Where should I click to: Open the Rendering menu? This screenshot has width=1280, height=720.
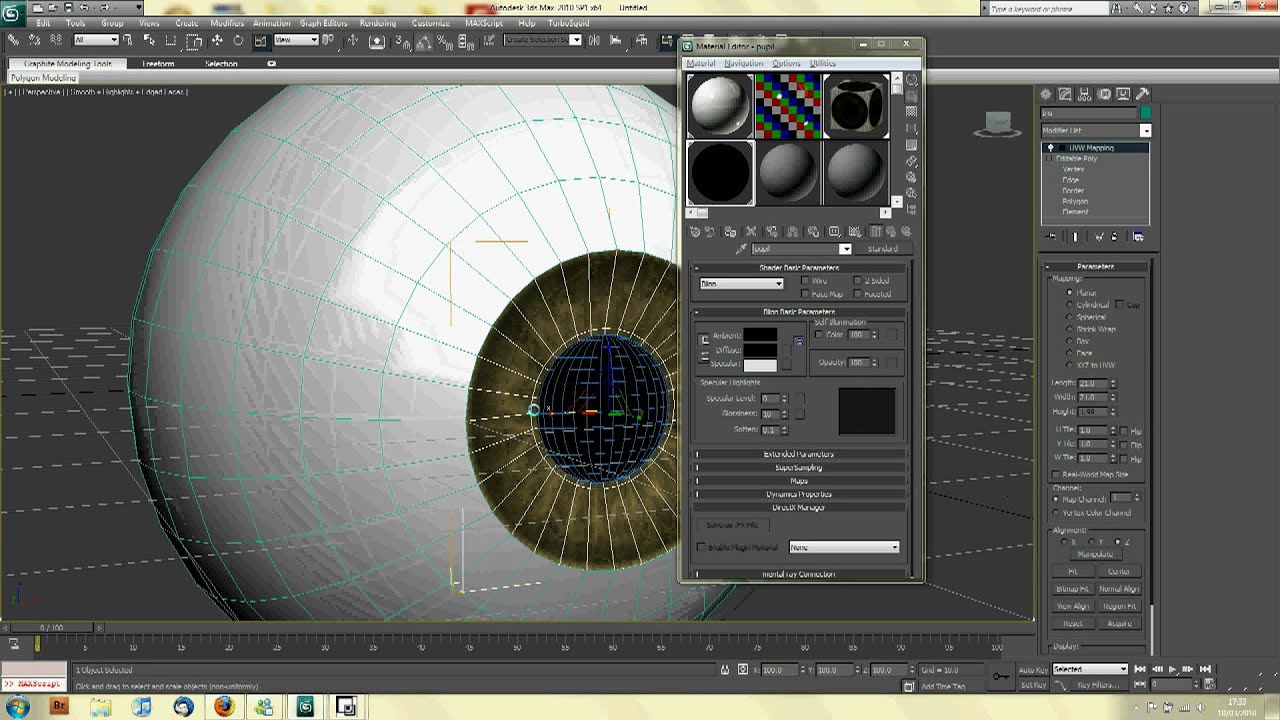378,23
